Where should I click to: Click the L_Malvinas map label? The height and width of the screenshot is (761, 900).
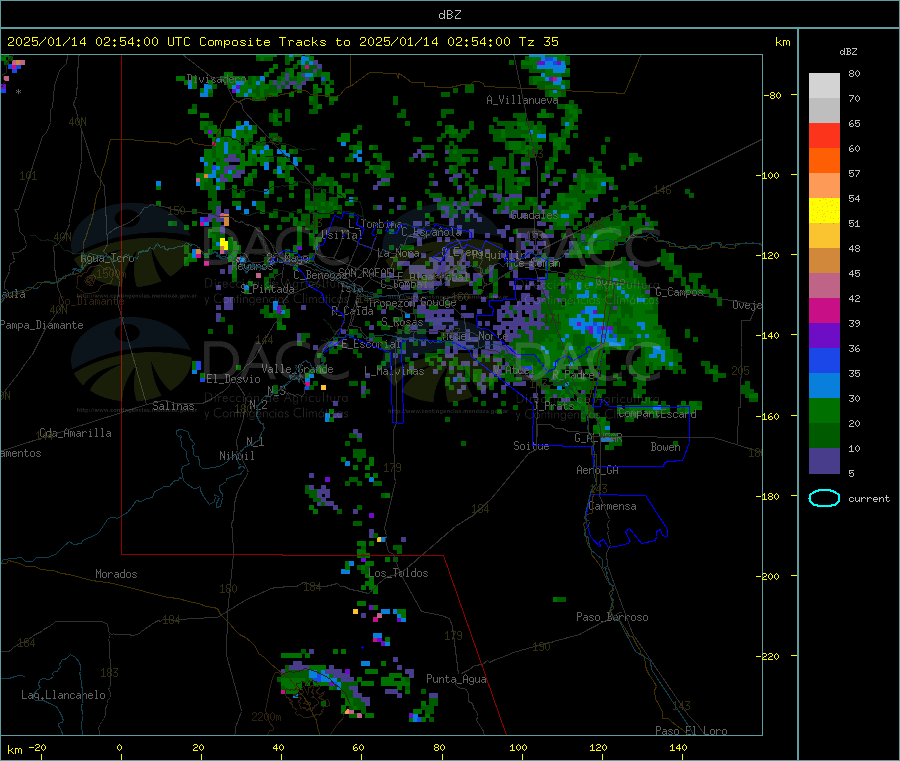[394, 372]
